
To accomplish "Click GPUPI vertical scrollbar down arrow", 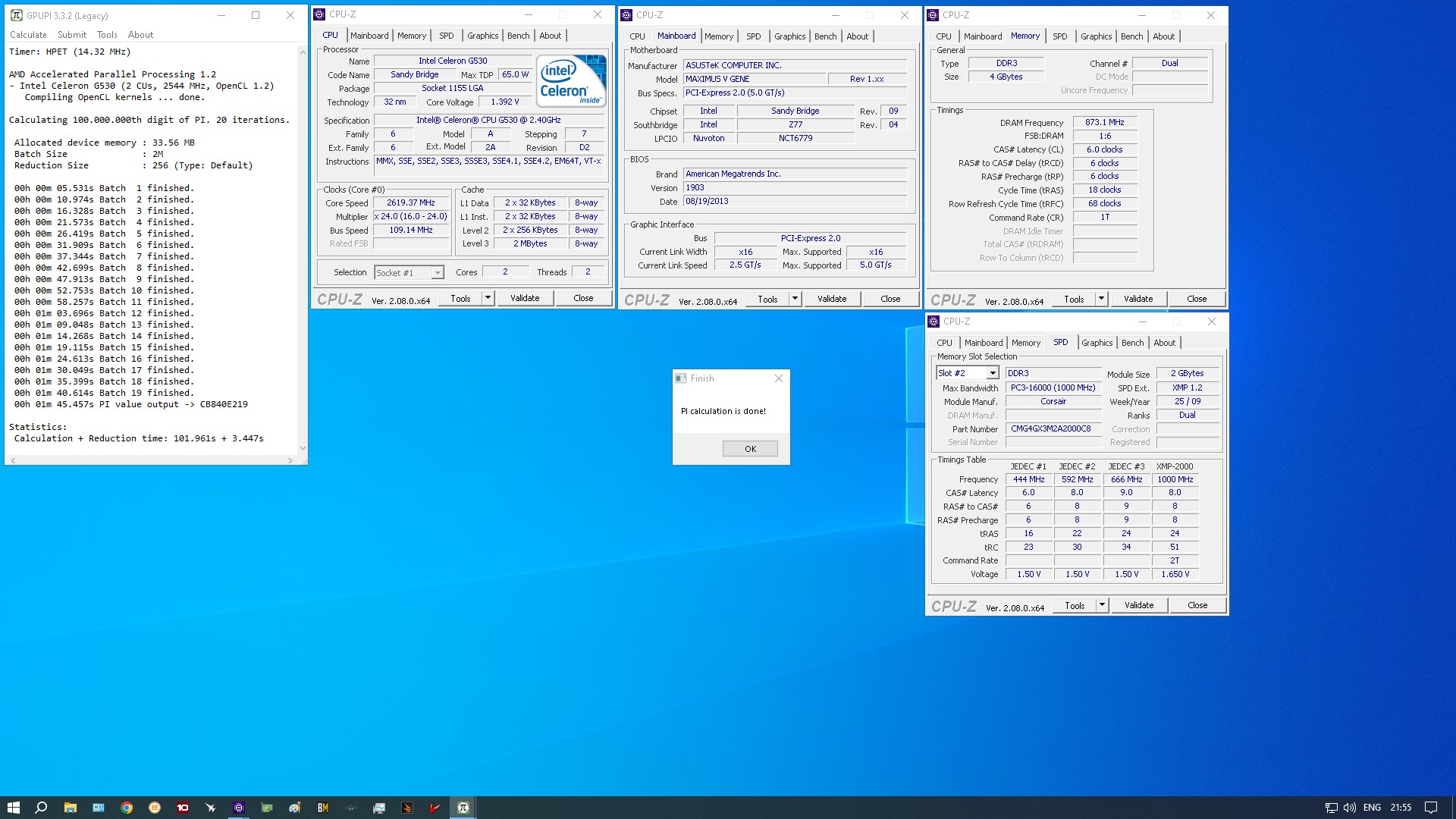I will [303, 448].
